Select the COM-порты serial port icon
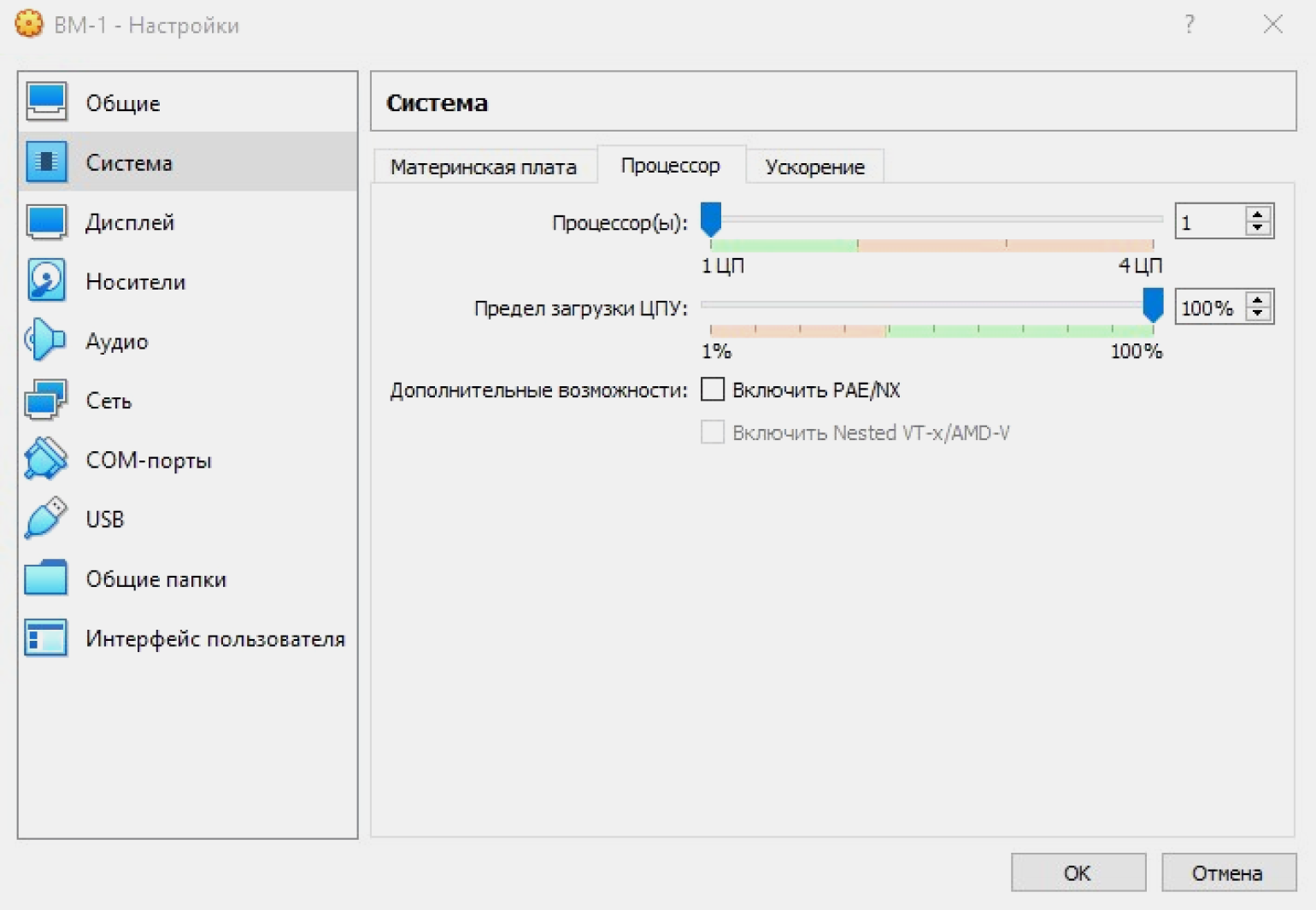This screenshot has width=1316, height=910. (x=46, y=460)
